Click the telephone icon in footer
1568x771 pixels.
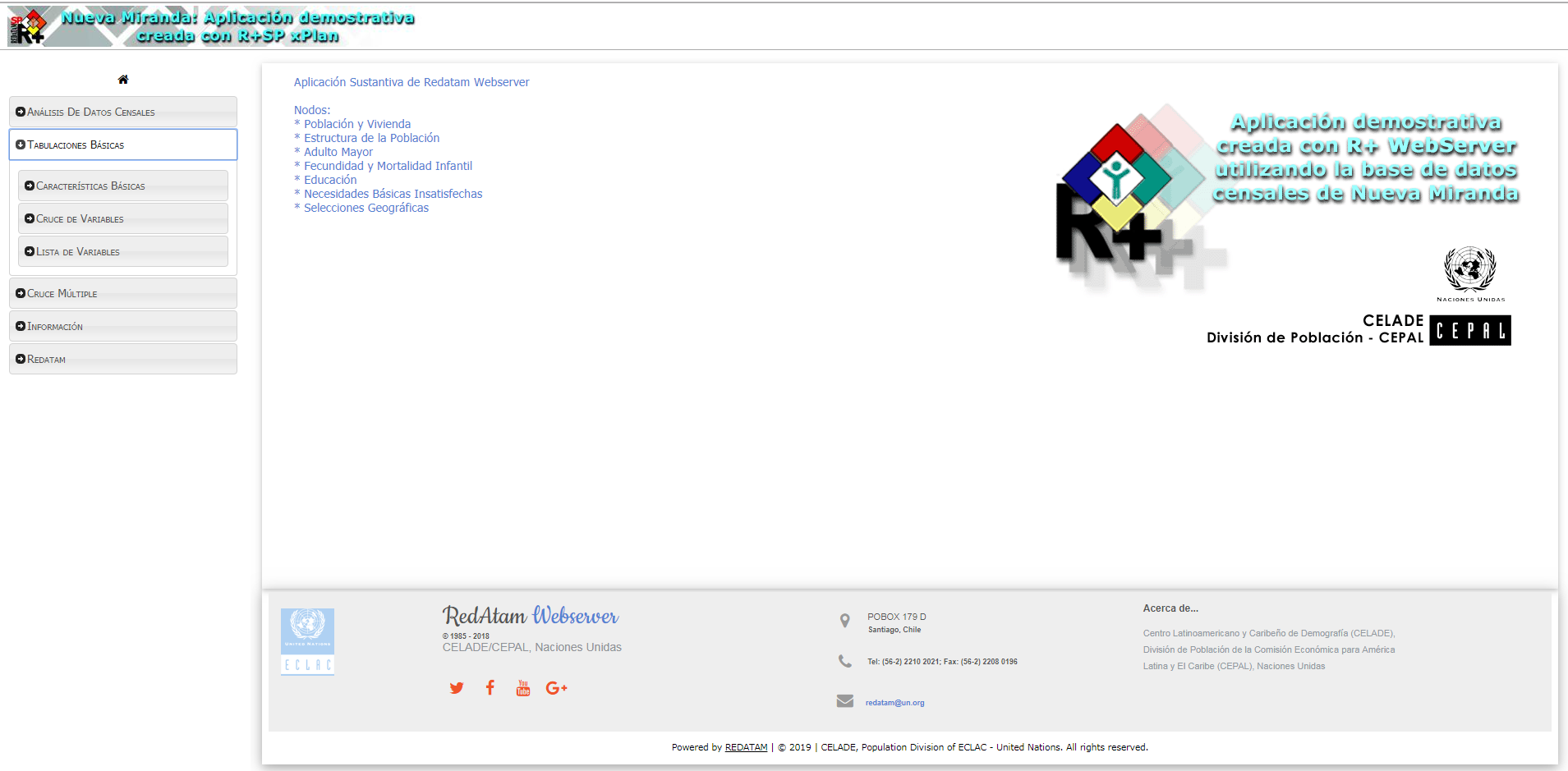tap(844, 661)
